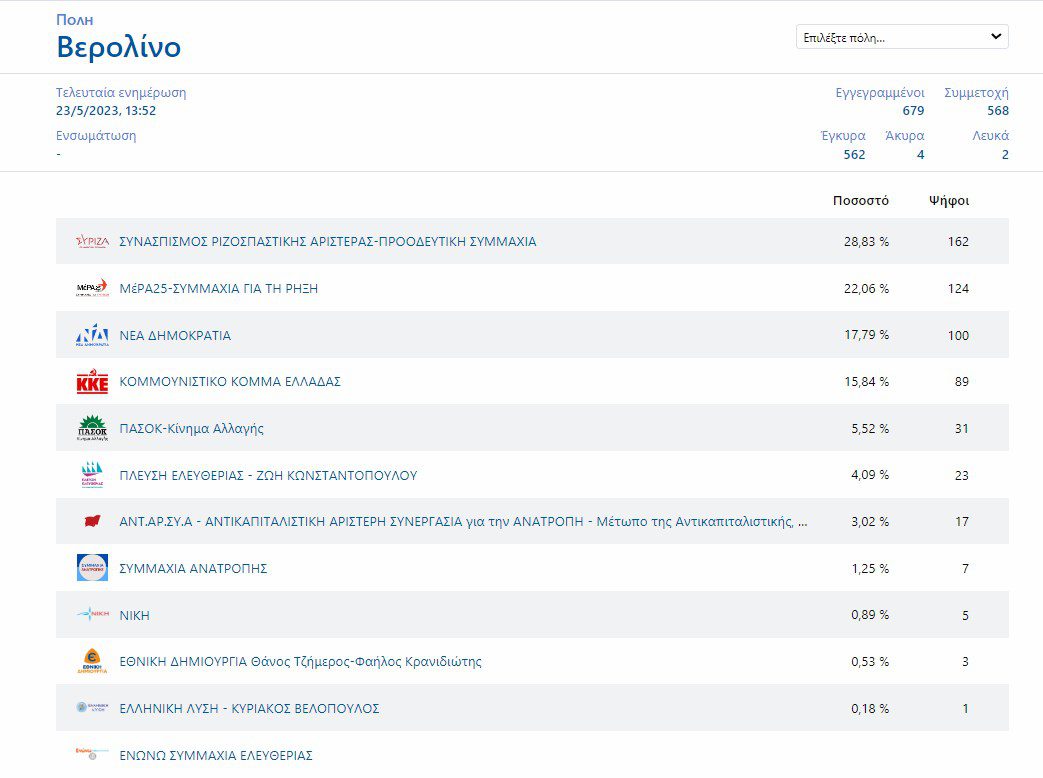This screenshot has height=778, width=1043.
Task: Click the 'Ποσοστό' column header
Action: pos(861,201)
